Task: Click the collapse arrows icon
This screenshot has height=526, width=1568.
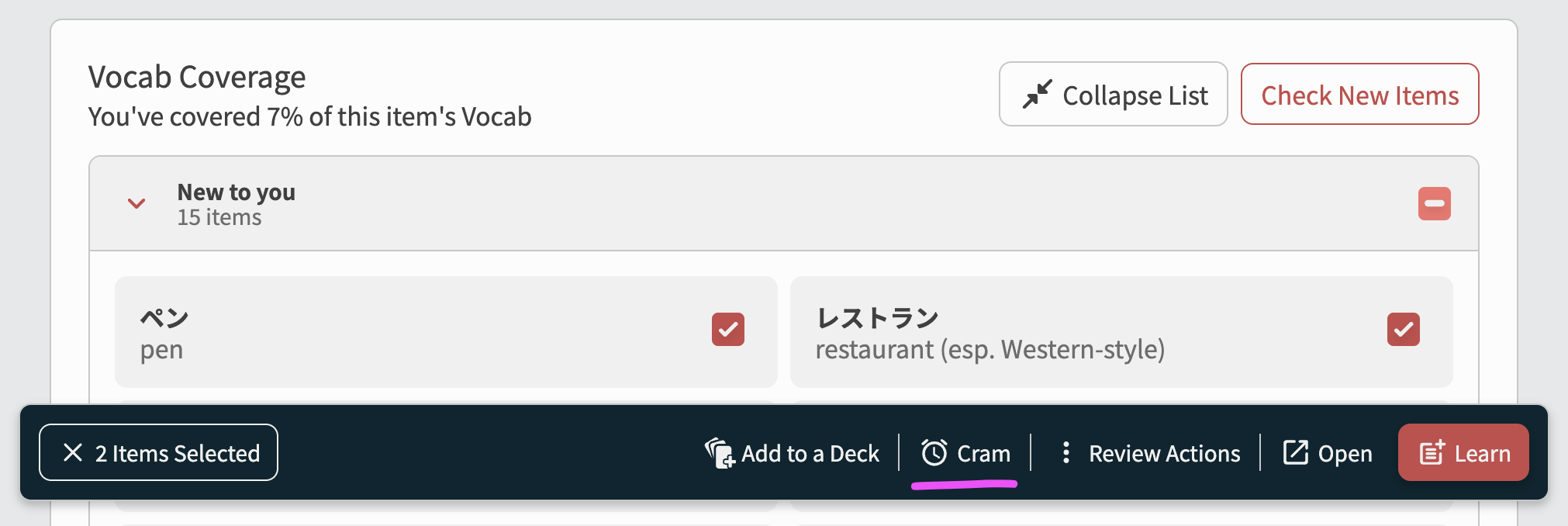Action: 1037,95
